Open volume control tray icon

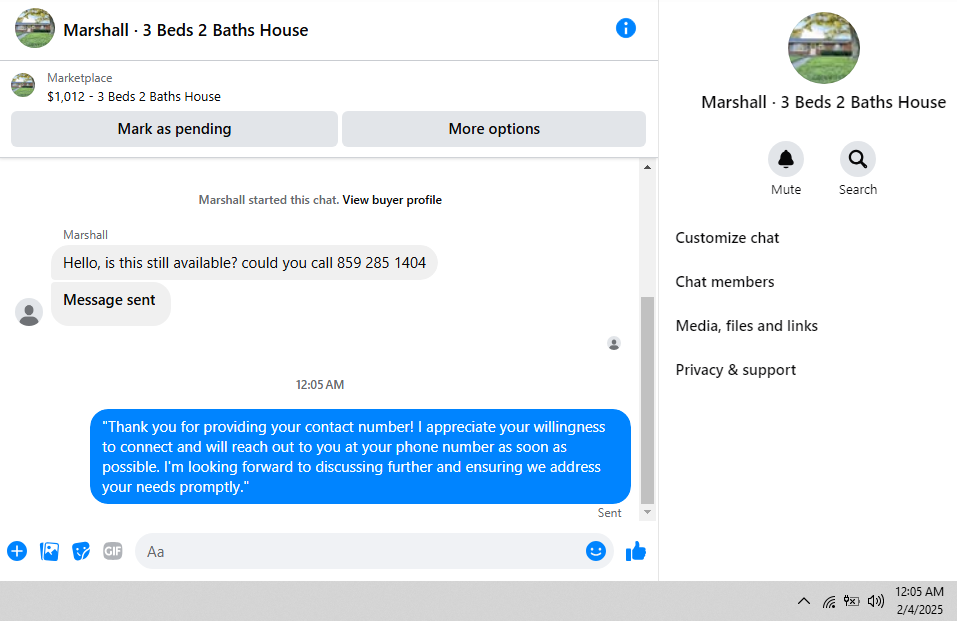tap(876, 601)
